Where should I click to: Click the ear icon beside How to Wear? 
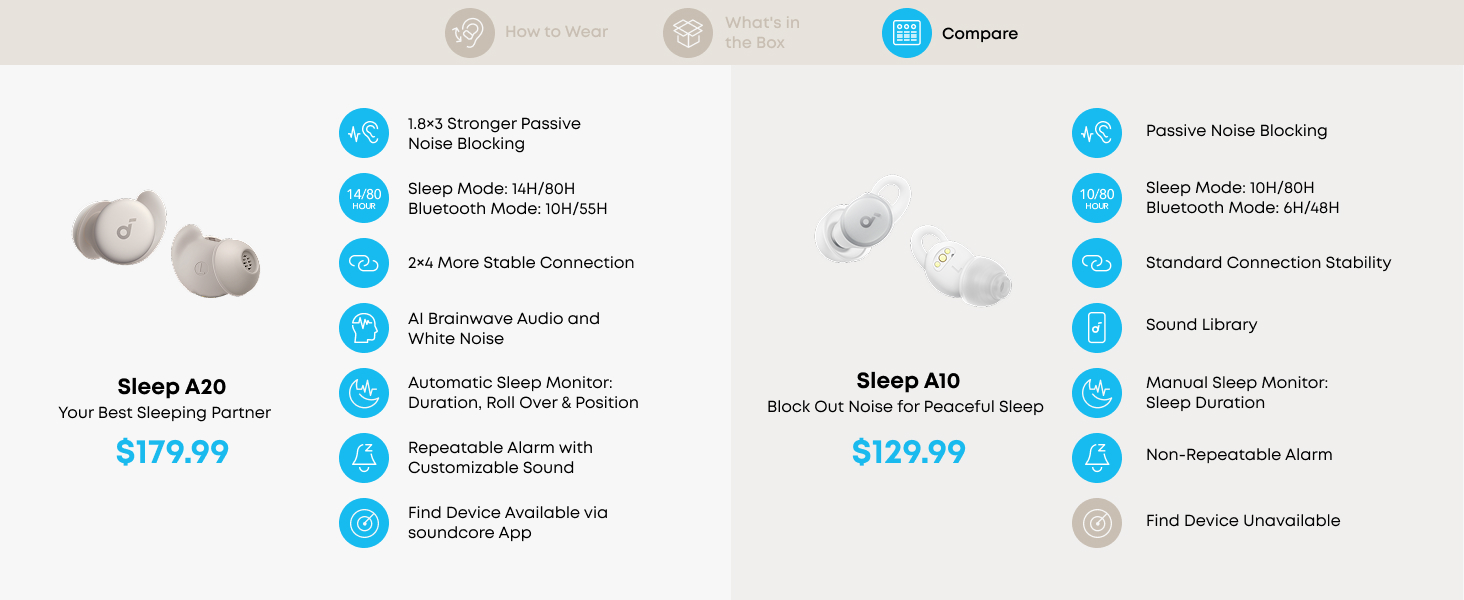(470, 33)
